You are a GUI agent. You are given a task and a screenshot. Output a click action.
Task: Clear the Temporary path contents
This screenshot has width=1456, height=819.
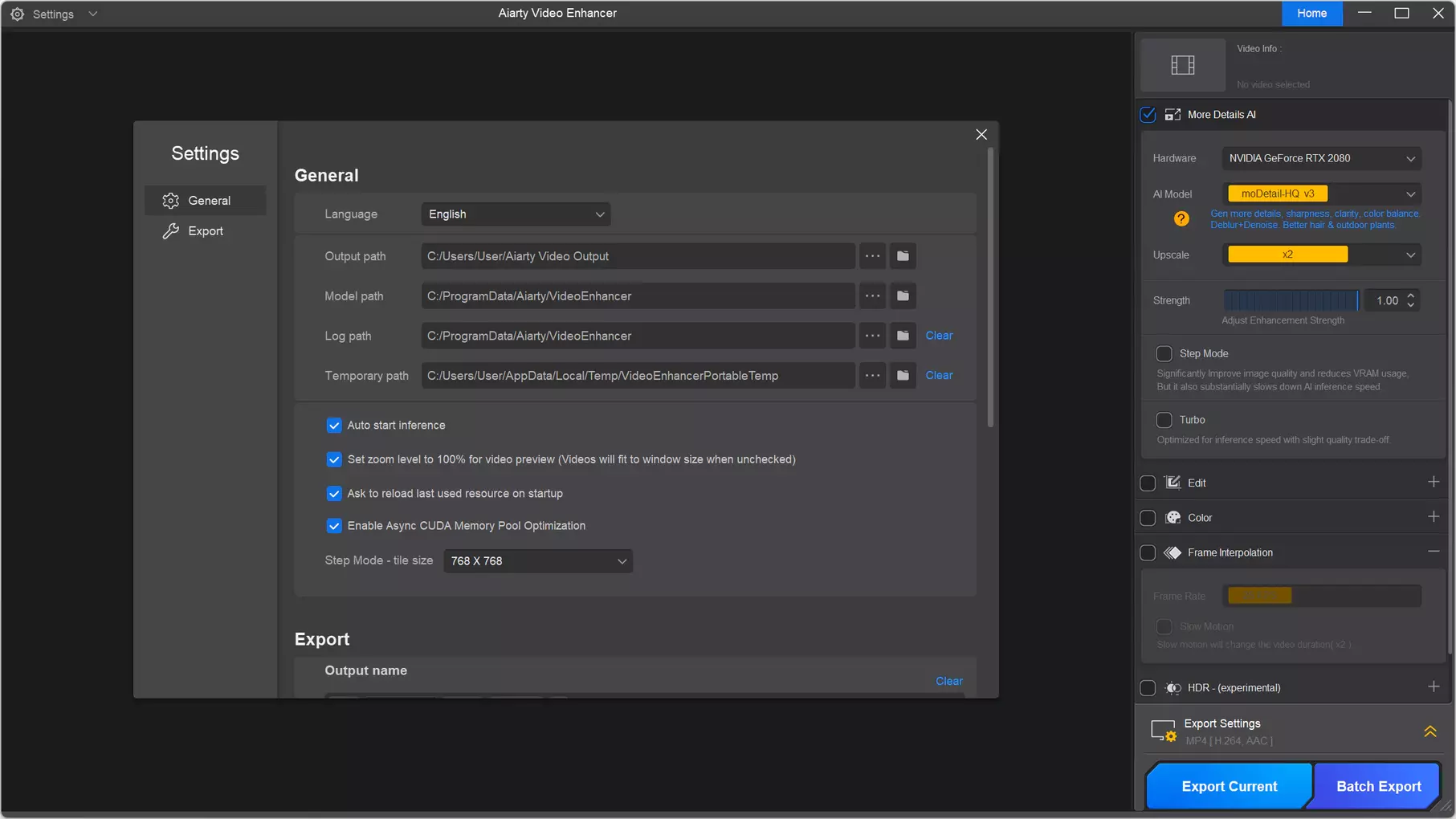939,375
